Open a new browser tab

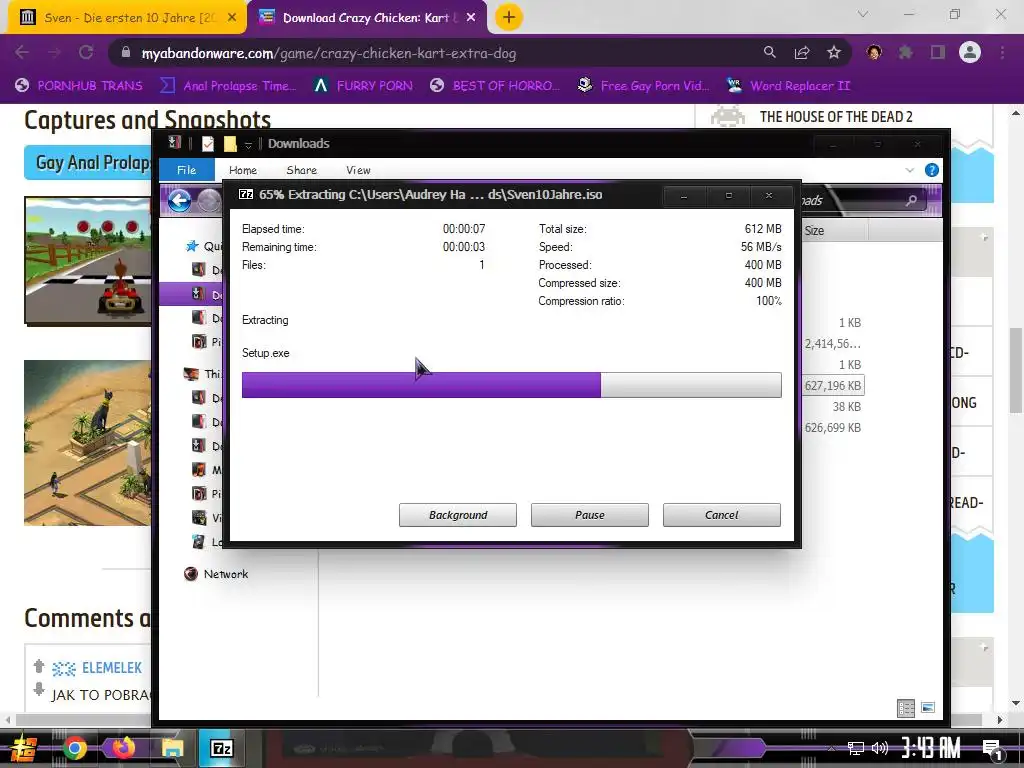pyautogui.click(x=509, y=18)
